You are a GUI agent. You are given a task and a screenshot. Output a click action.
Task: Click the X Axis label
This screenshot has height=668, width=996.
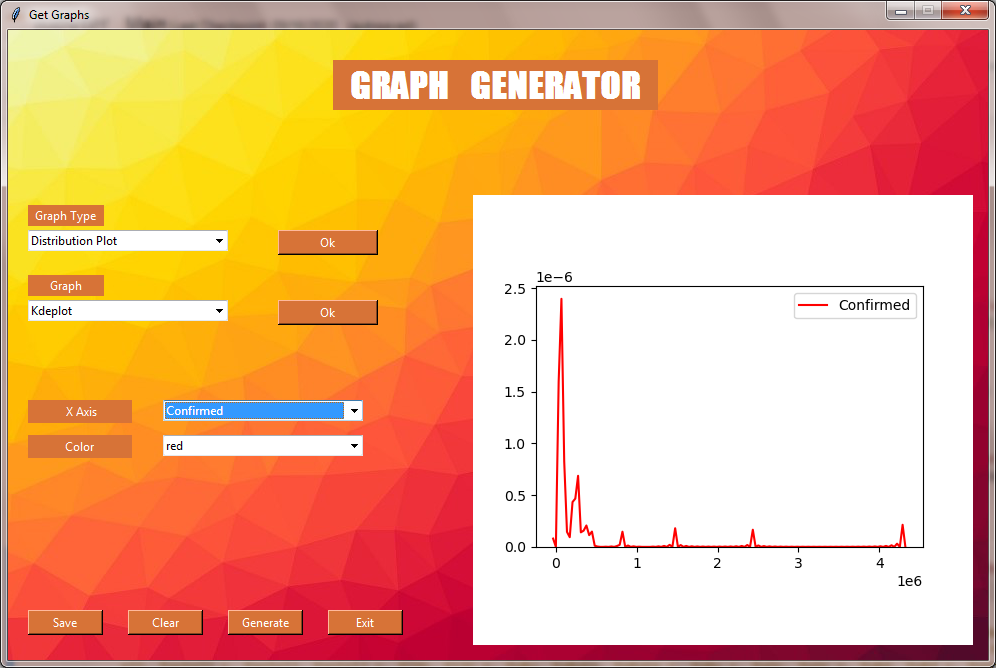click(80, 411)
